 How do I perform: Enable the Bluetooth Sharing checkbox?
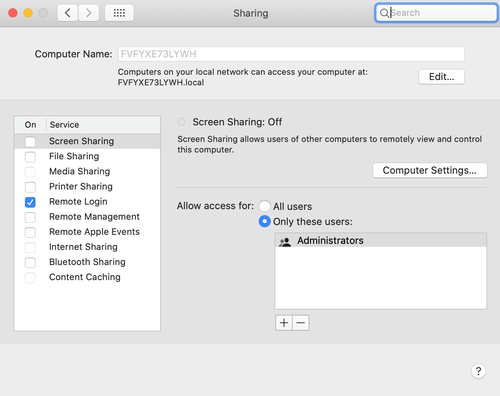(30, 262)
